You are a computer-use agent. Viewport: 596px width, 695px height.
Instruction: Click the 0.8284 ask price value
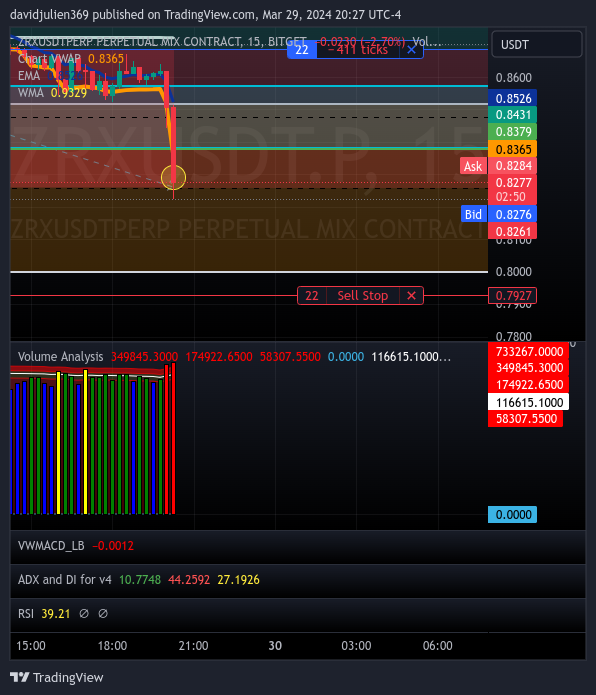click(x=513, y=166)
